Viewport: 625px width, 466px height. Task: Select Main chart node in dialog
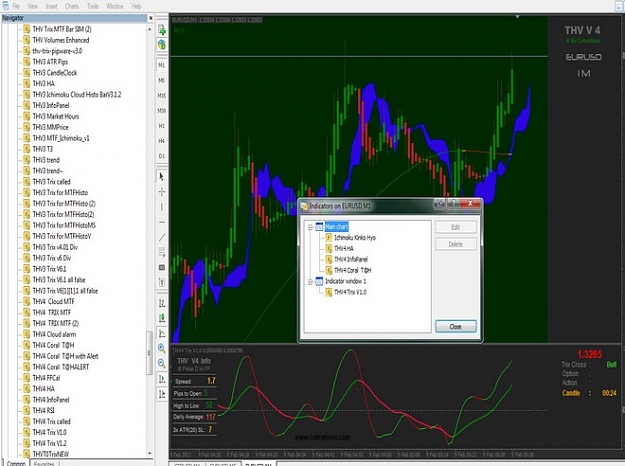click(337, 227)
